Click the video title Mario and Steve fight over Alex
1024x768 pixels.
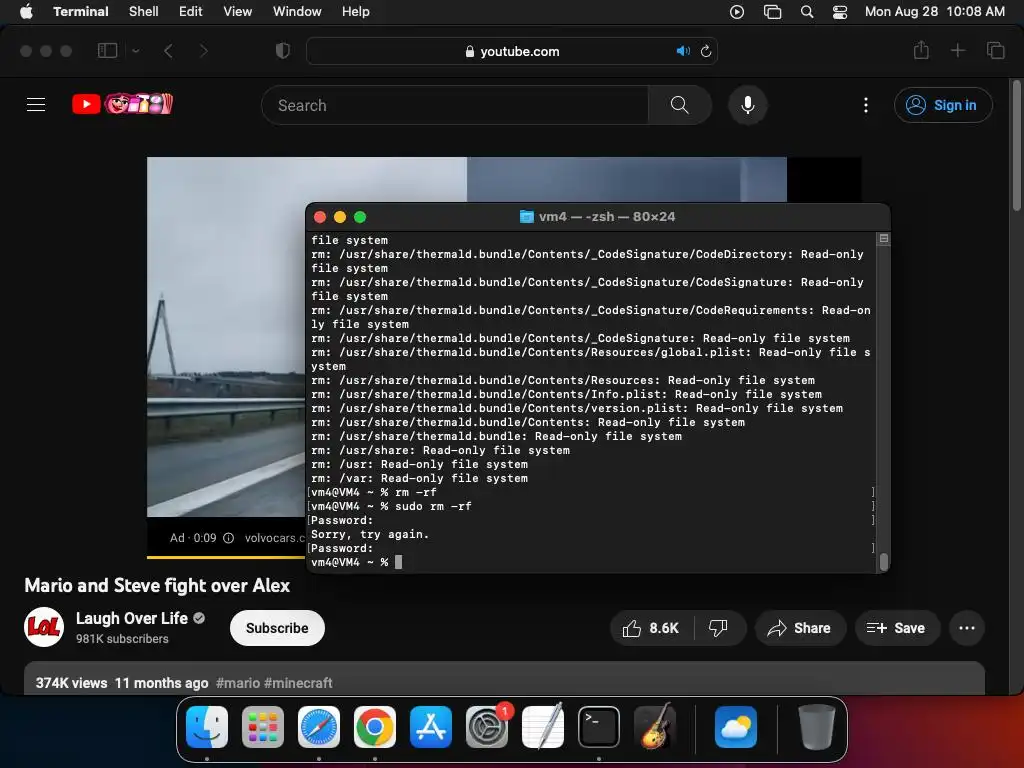tap(157, 585)
